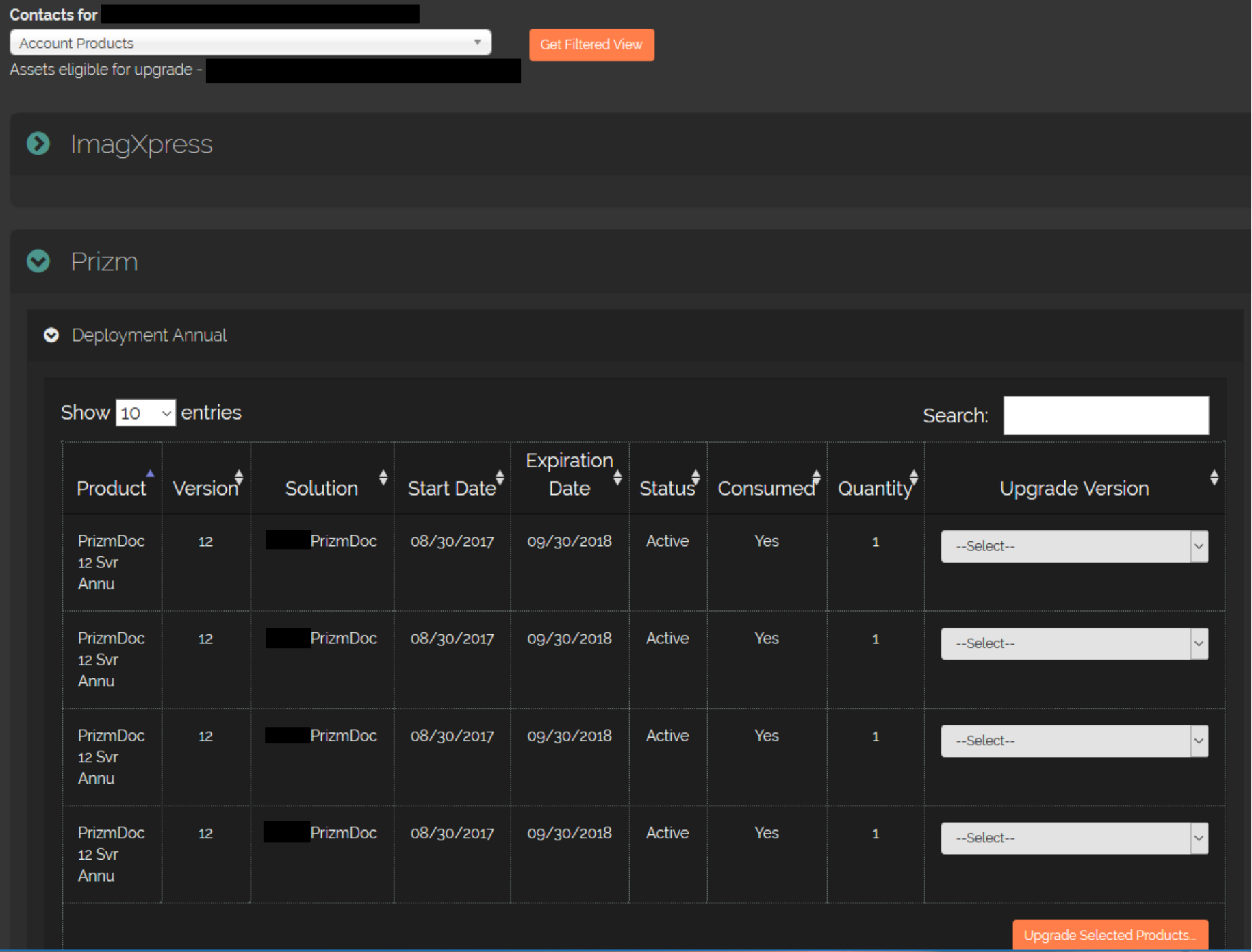Click the Quantity header text
Screen dimensions: 1252x952
[875, 489]
